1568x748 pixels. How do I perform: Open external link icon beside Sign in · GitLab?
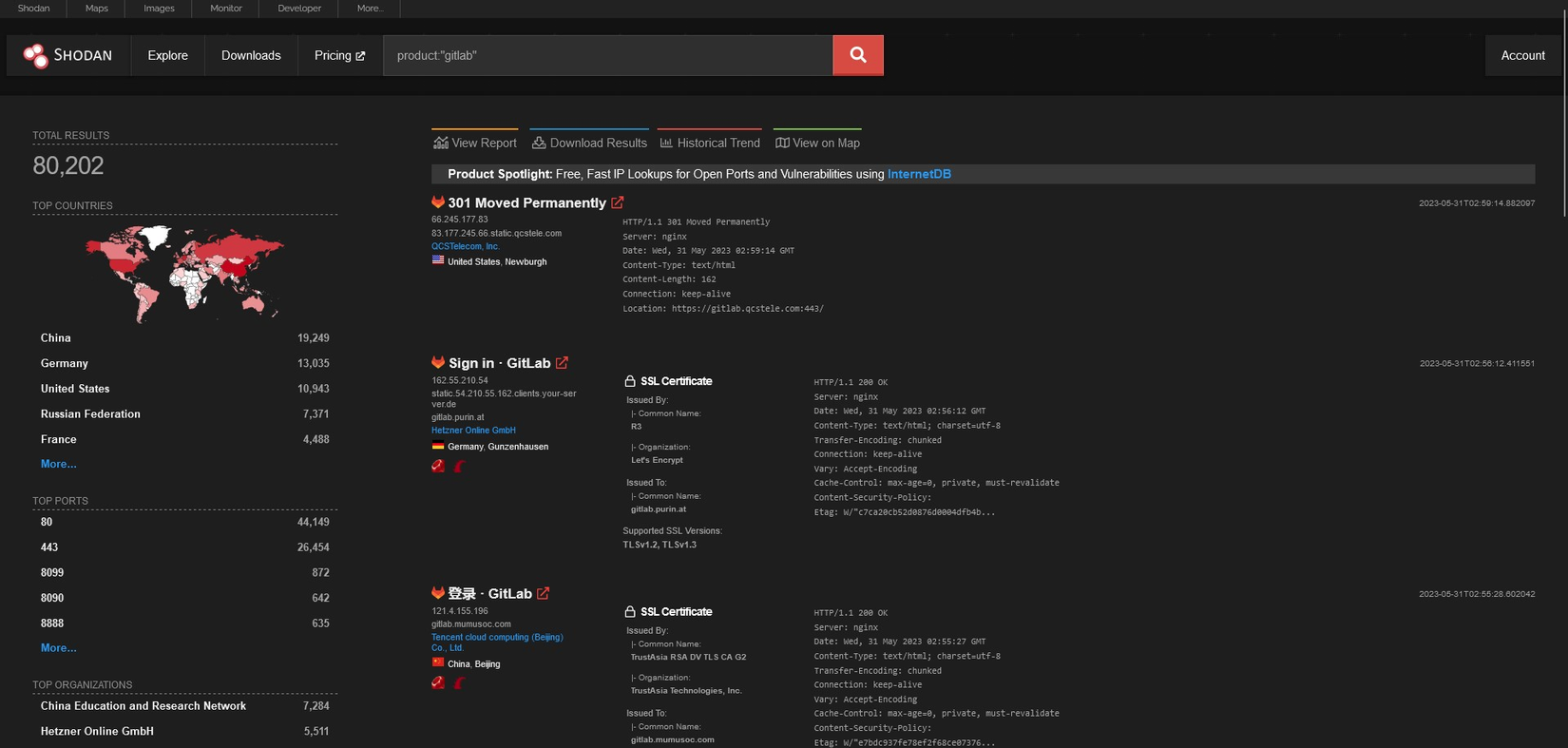(x=563, y=363)
